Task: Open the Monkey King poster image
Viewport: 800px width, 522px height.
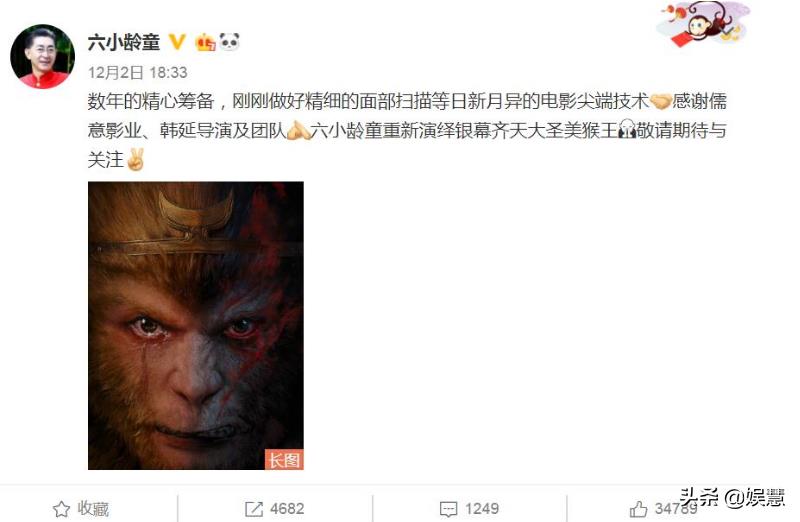Action: pos(196,326)
